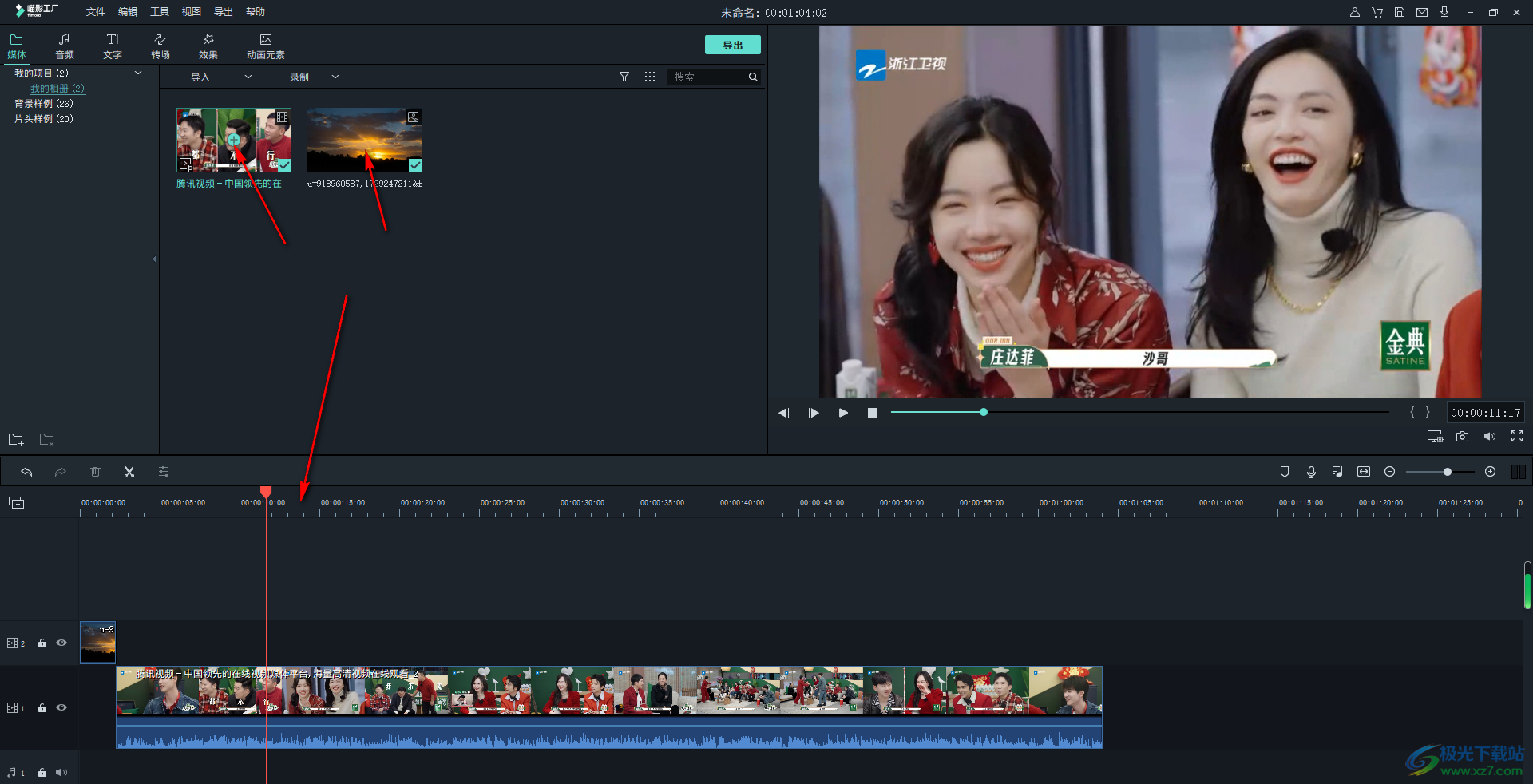Image resolution: width=1533 pixels, height=784 pixels.
Task: Open the 视图 menu
Action: 192,12
